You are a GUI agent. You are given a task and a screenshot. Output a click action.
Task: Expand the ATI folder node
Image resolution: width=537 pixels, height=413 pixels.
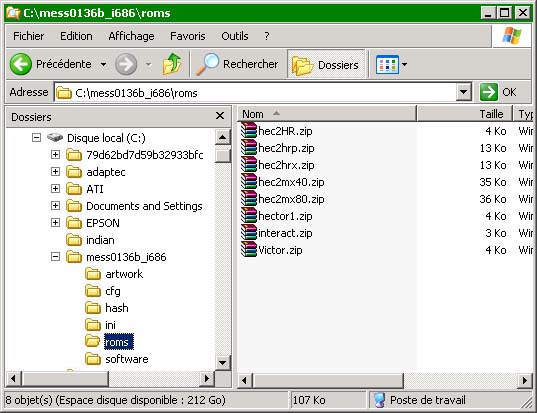(55, 188)
